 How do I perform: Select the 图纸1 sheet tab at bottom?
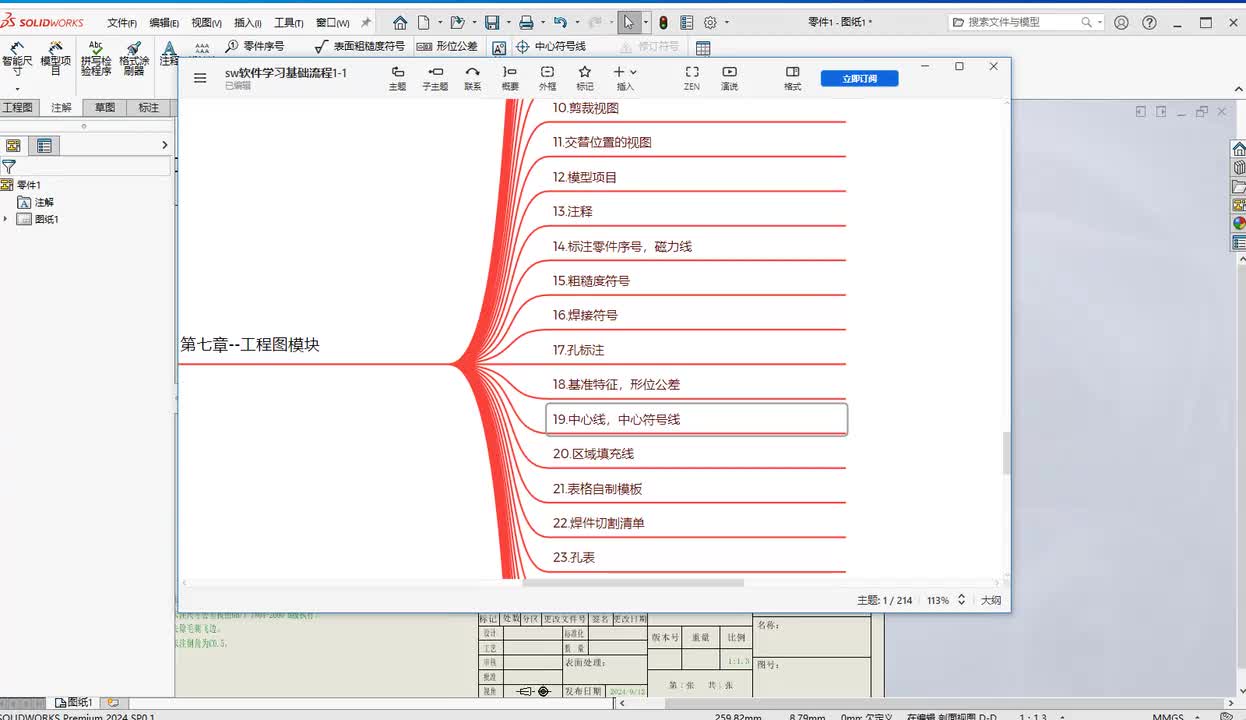pos(74,703)
